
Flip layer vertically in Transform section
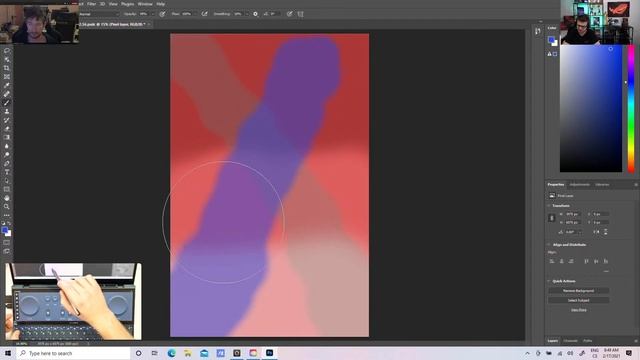[605, 232]
